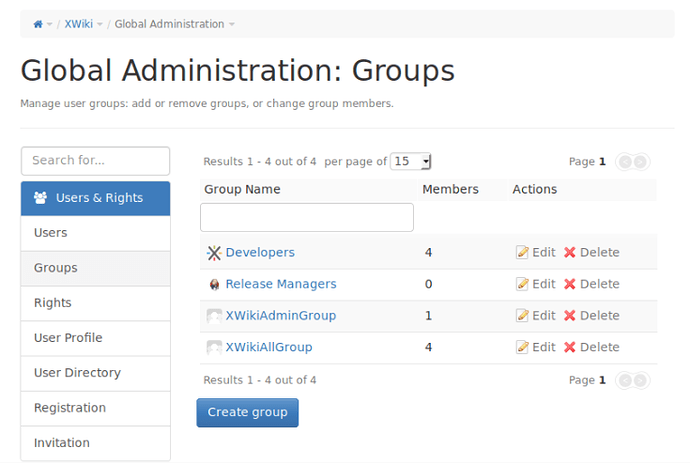Click the Developers members count 4
The width and height of the screenshot is (690, 464).
click(428, 252)
